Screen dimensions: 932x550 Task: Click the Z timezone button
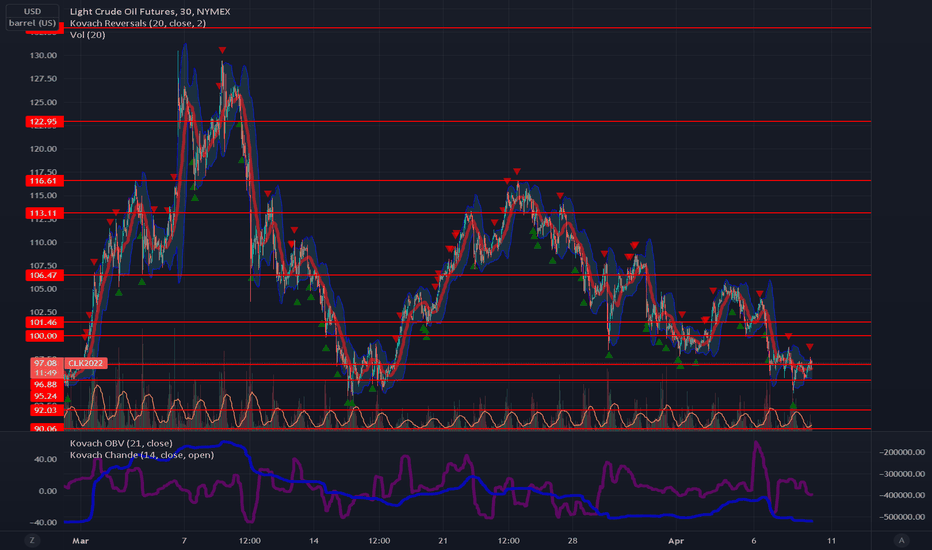32,540
